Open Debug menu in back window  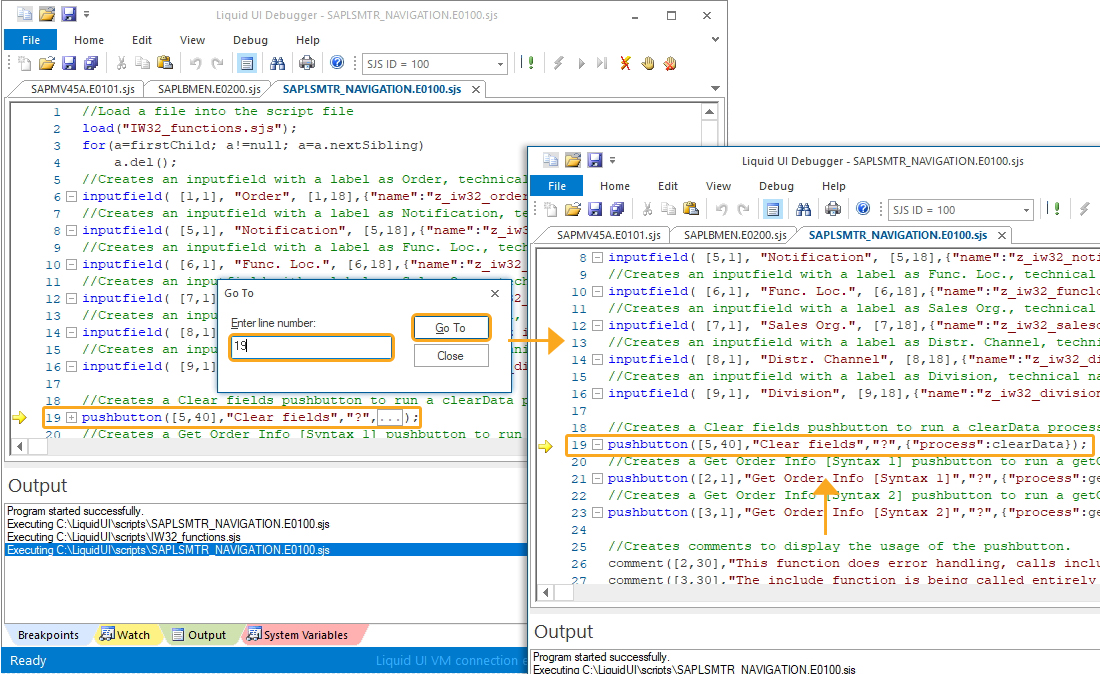(250, 40)
